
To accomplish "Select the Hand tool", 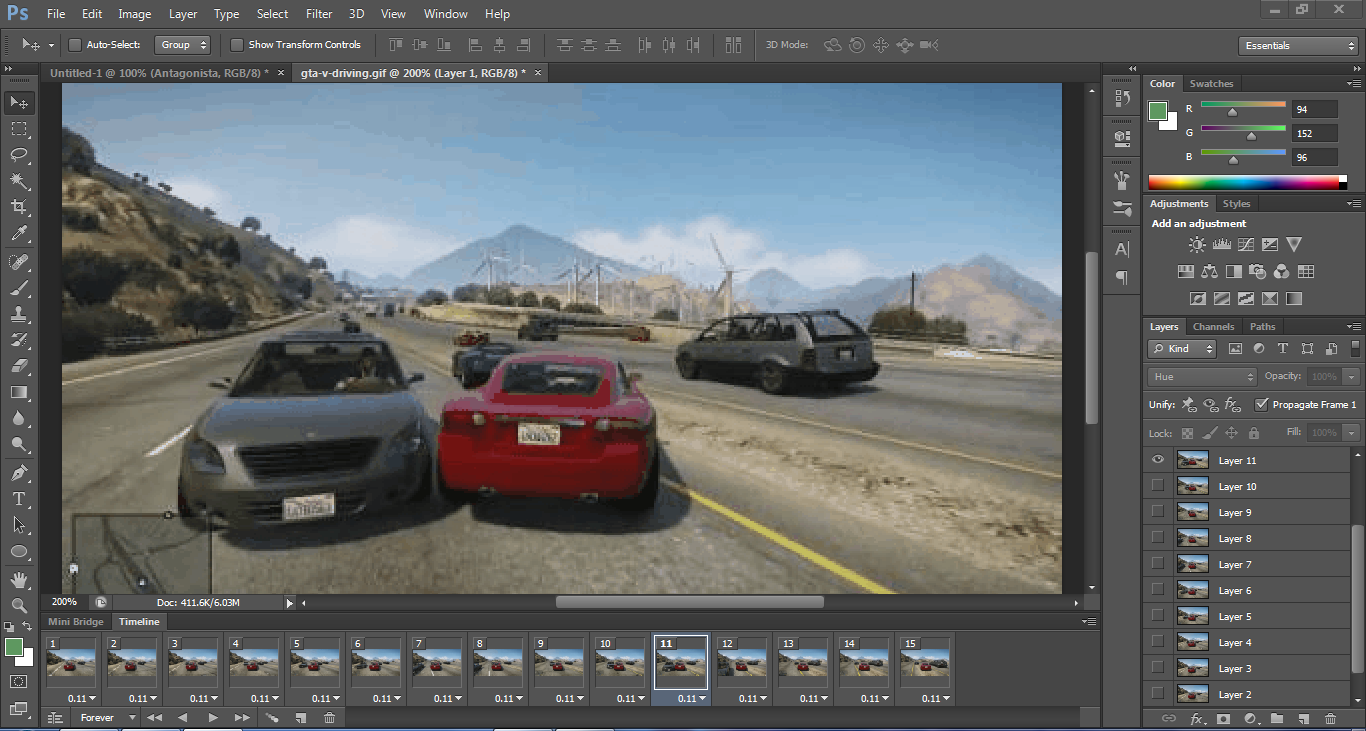I will pyautogui.click(x=19, y=580).
